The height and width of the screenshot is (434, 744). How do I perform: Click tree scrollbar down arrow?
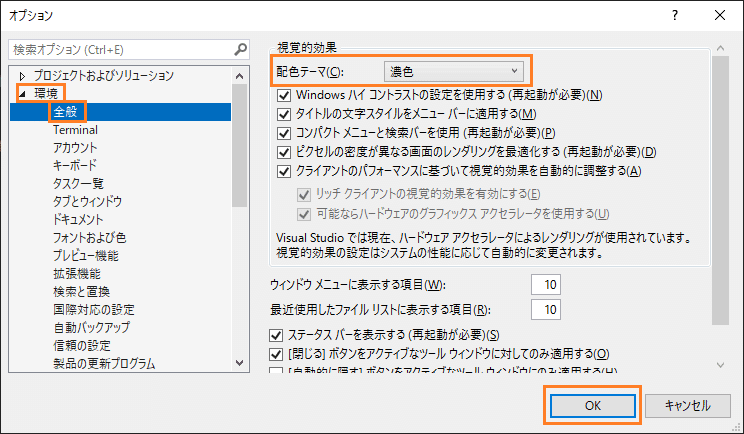240,363
